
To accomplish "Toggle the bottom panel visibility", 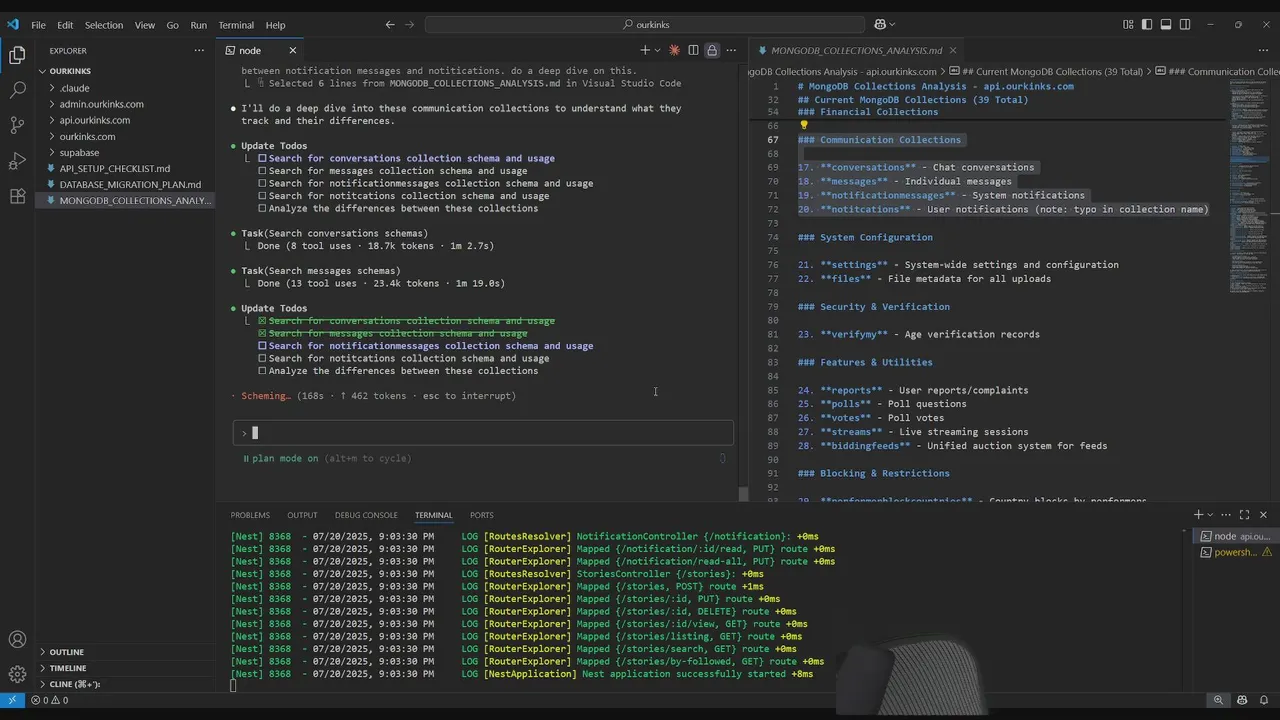I will pyautogui.click(x=1166, y=25).
